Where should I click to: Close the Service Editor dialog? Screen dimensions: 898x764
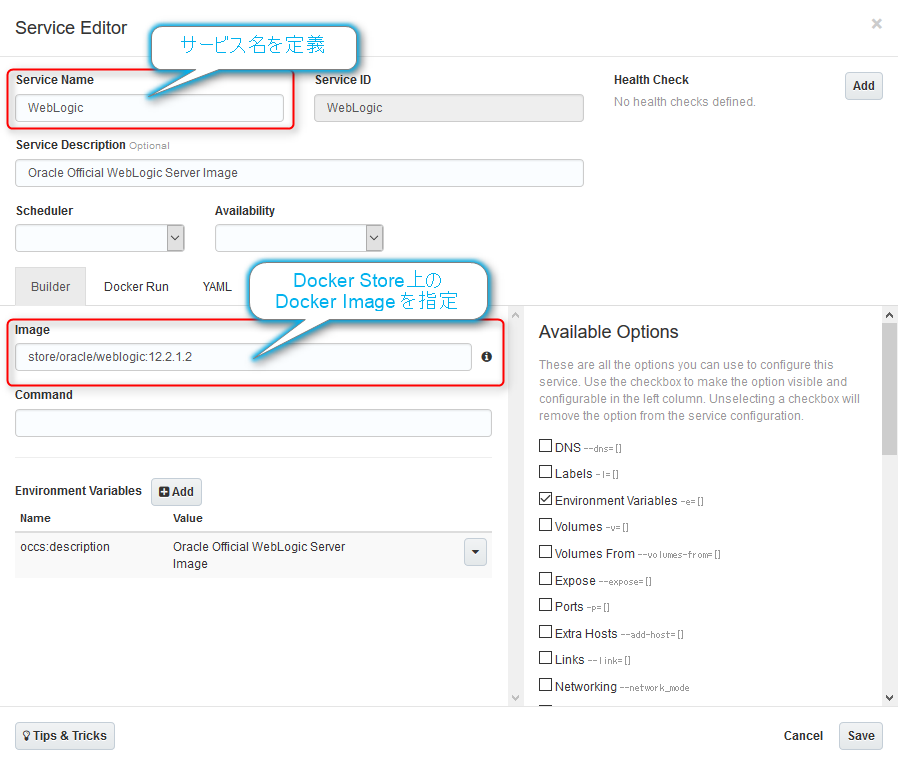[876, 24]
